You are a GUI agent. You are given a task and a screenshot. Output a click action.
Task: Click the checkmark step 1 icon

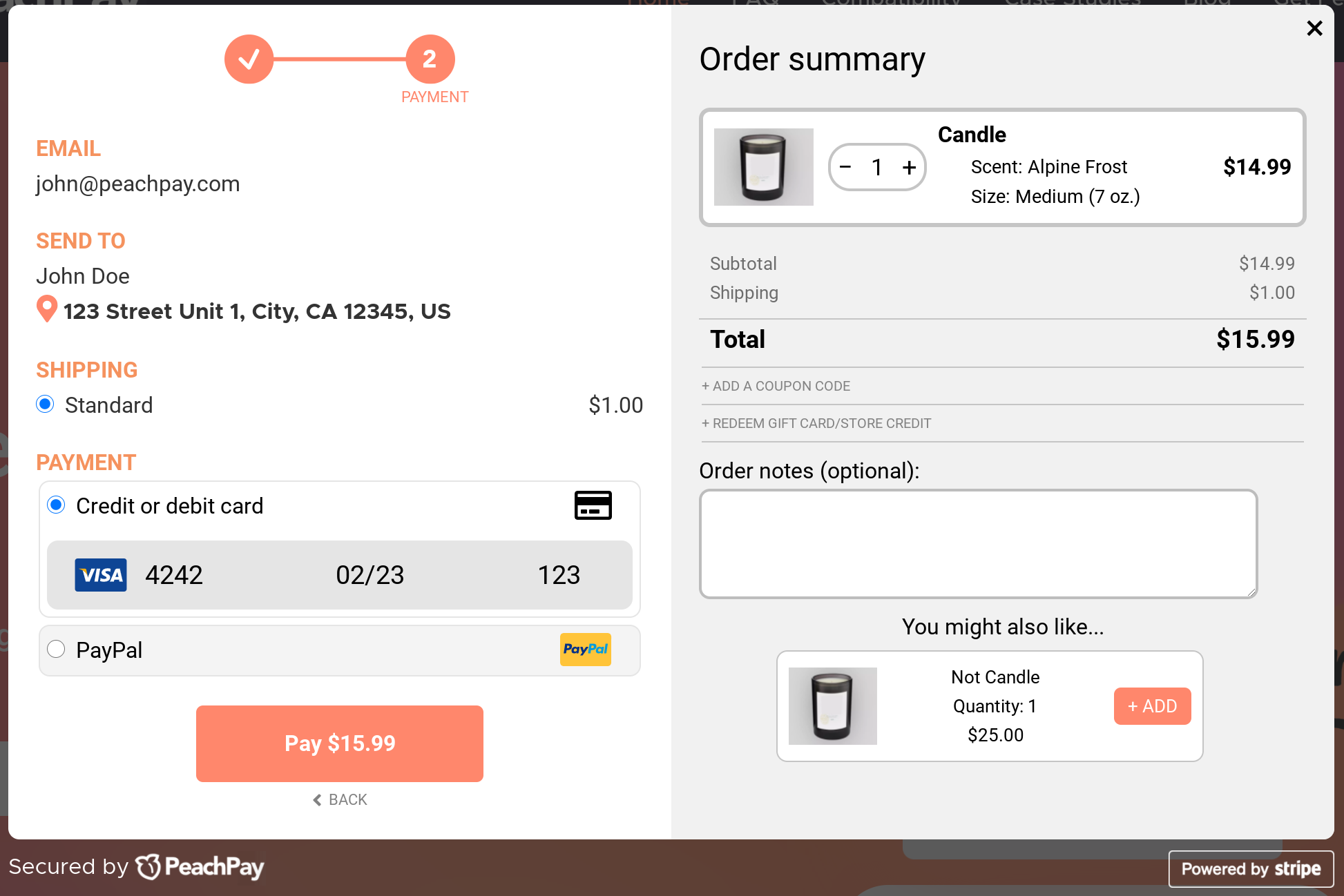pyautogui.click(x=248, y=57)
